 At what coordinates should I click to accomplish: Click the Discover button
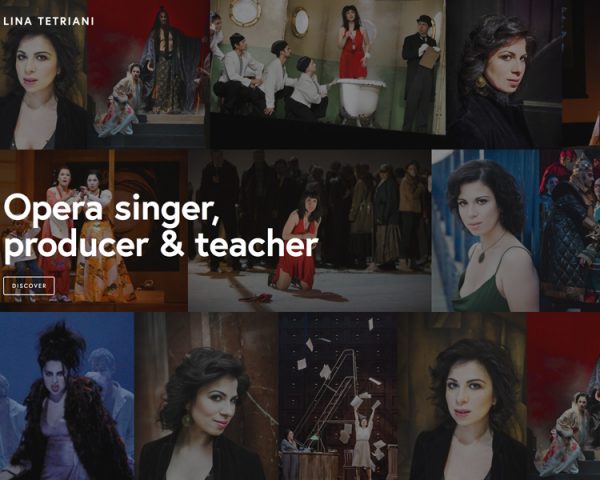29,286
